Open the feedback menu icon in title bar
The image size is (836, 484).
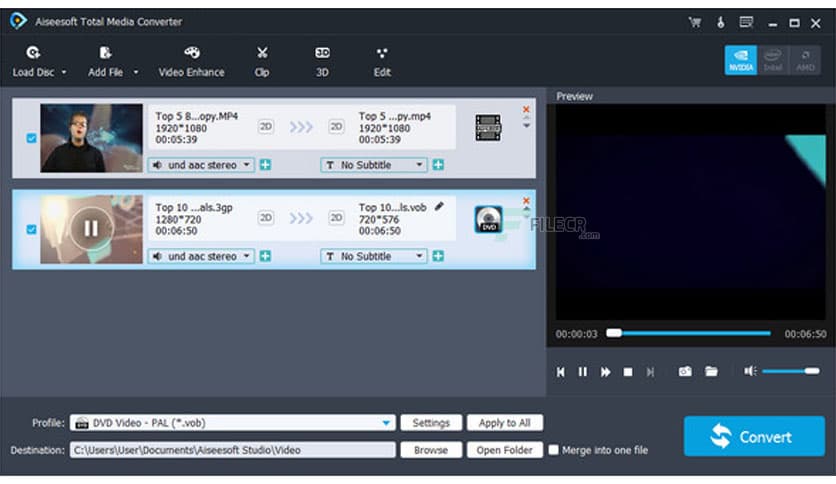pyautogui.click(x=746, y=22)
